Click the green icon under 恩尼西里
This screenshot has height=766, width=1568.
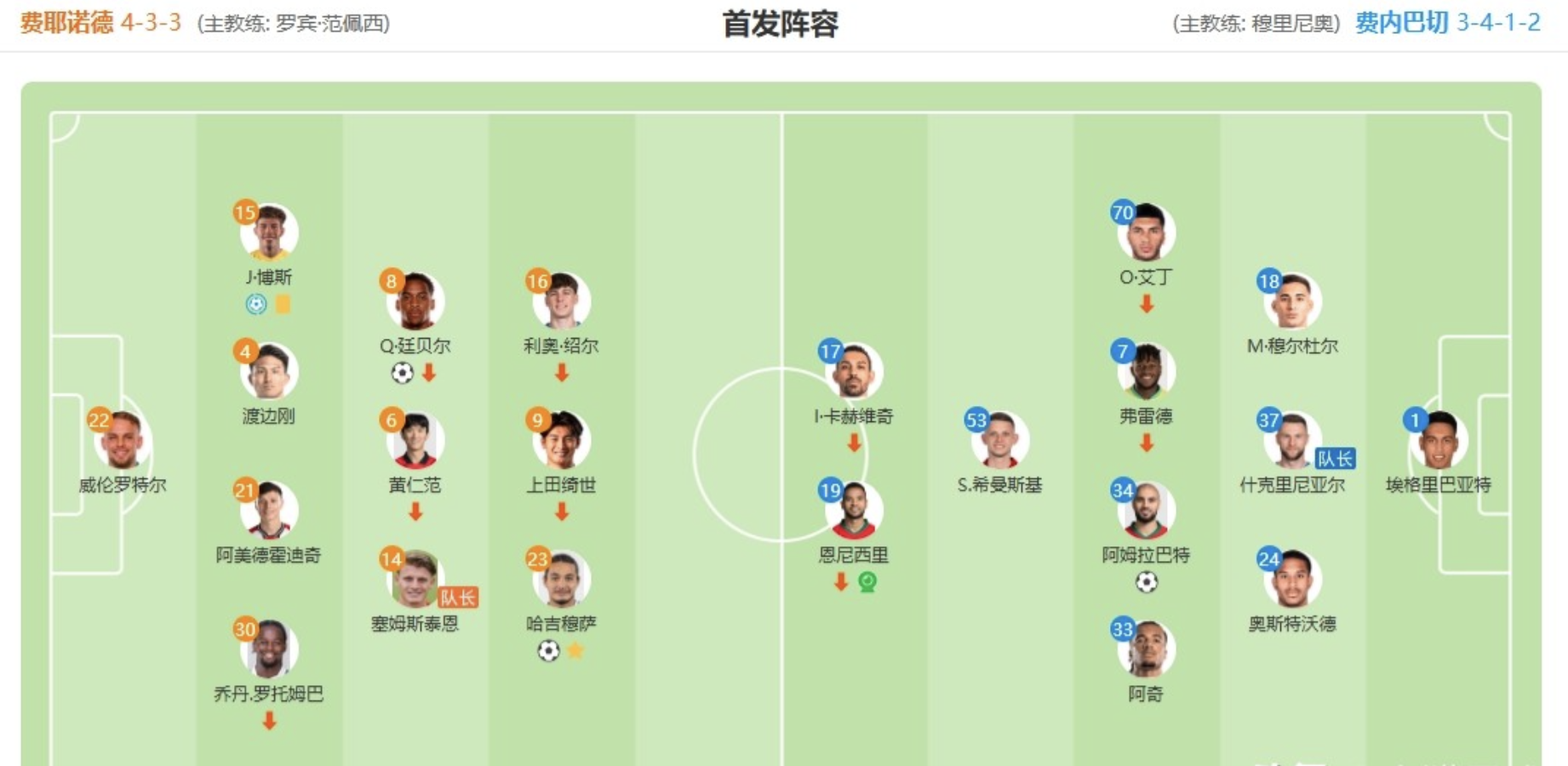(867, 582)
